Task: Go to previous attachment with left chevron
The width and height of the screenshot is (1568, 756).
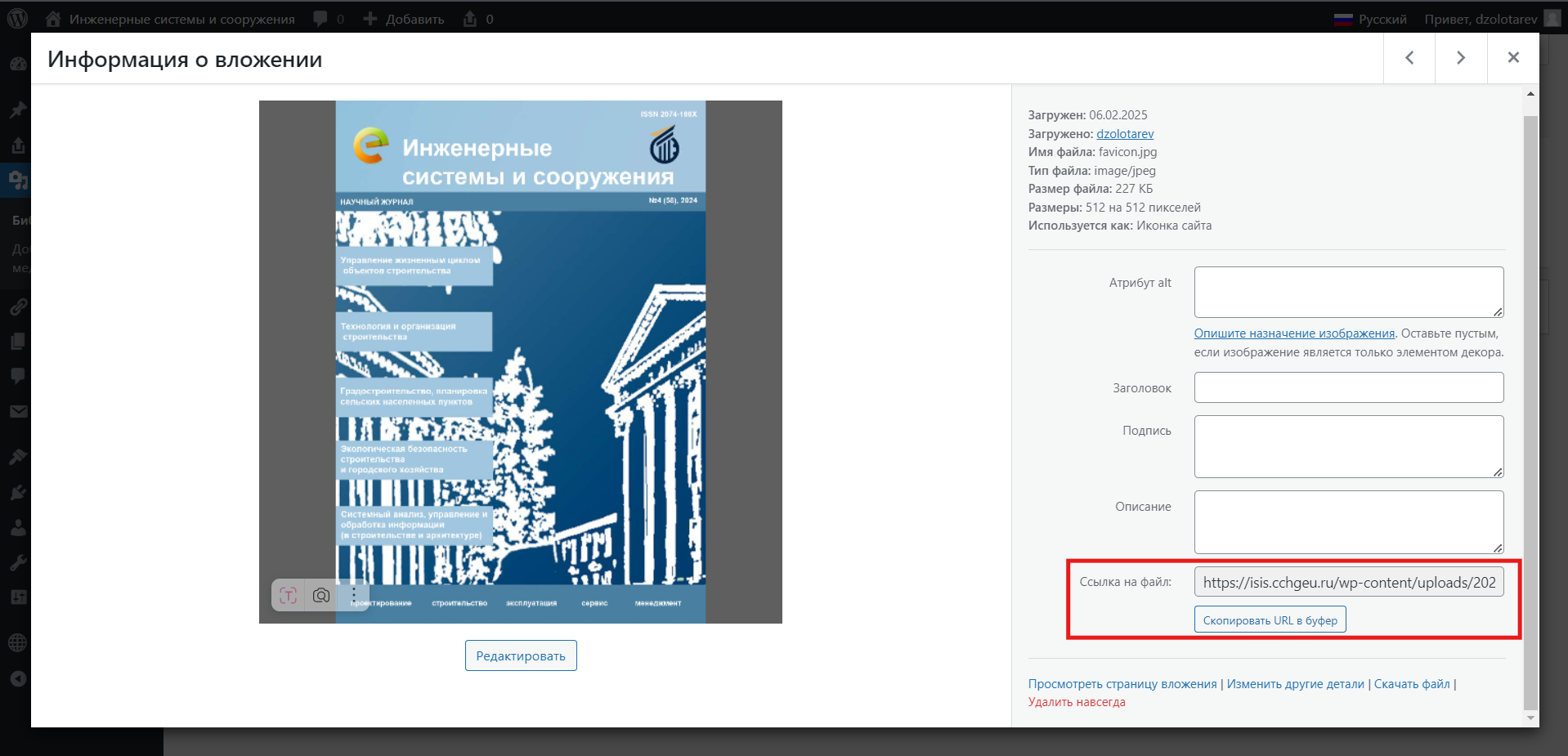Action: click(1409, 57)
